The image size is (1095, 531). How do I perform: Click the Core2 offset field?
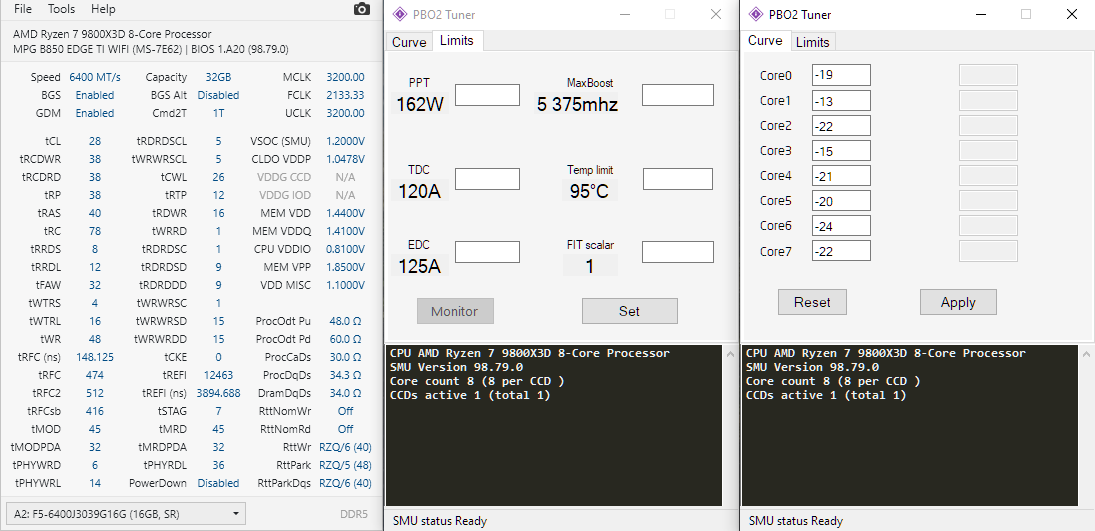tap(842, 126)
